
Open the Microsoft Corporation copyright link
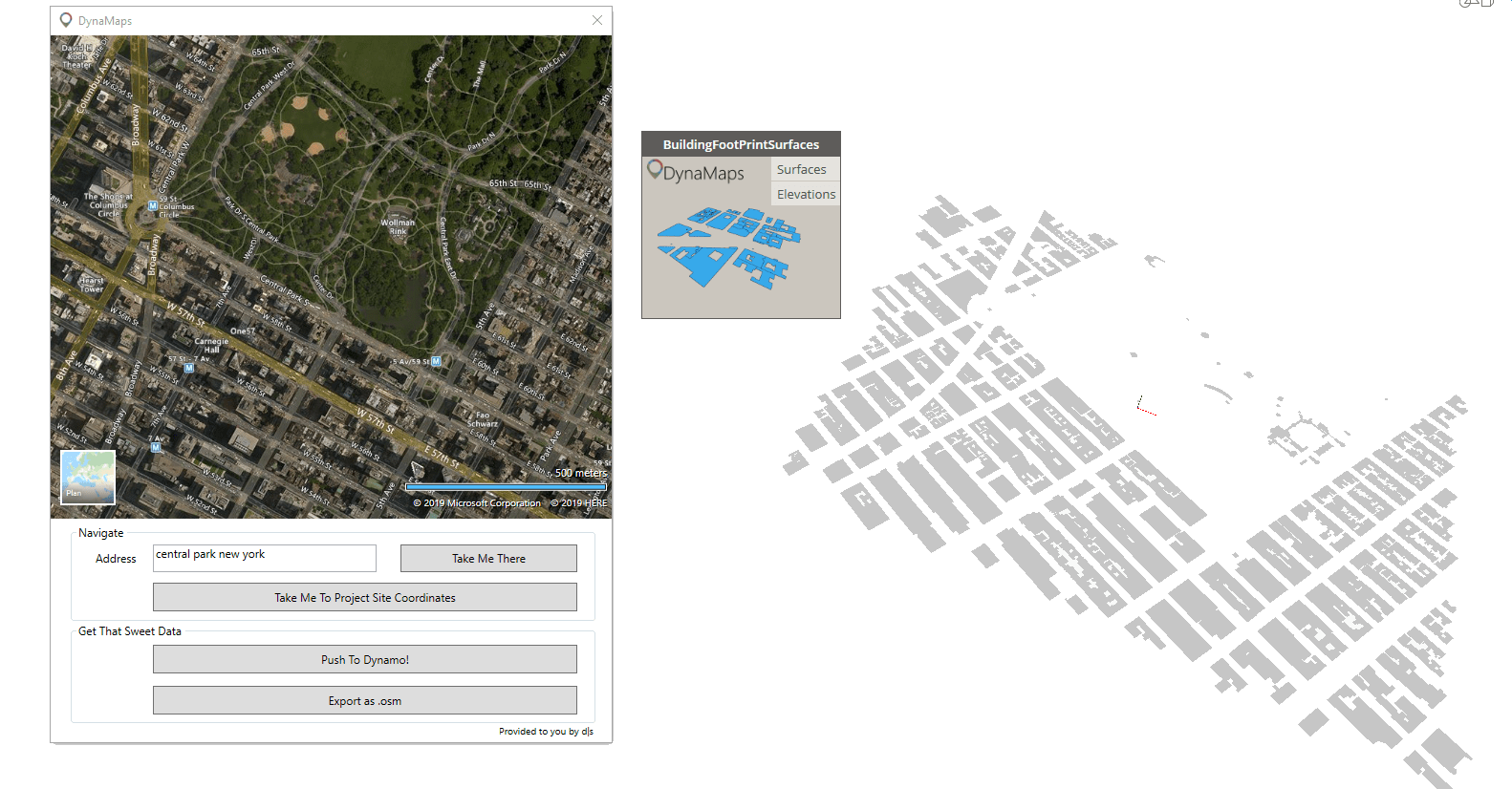click(x=477, y=503)
